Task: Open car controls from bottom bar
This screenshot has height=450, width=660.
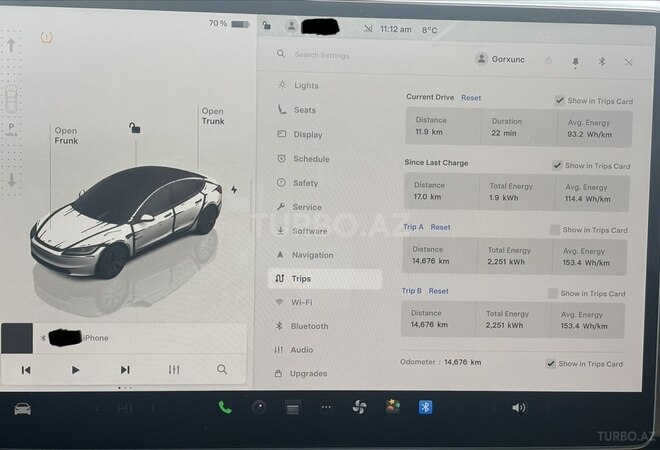Action: 22,409
